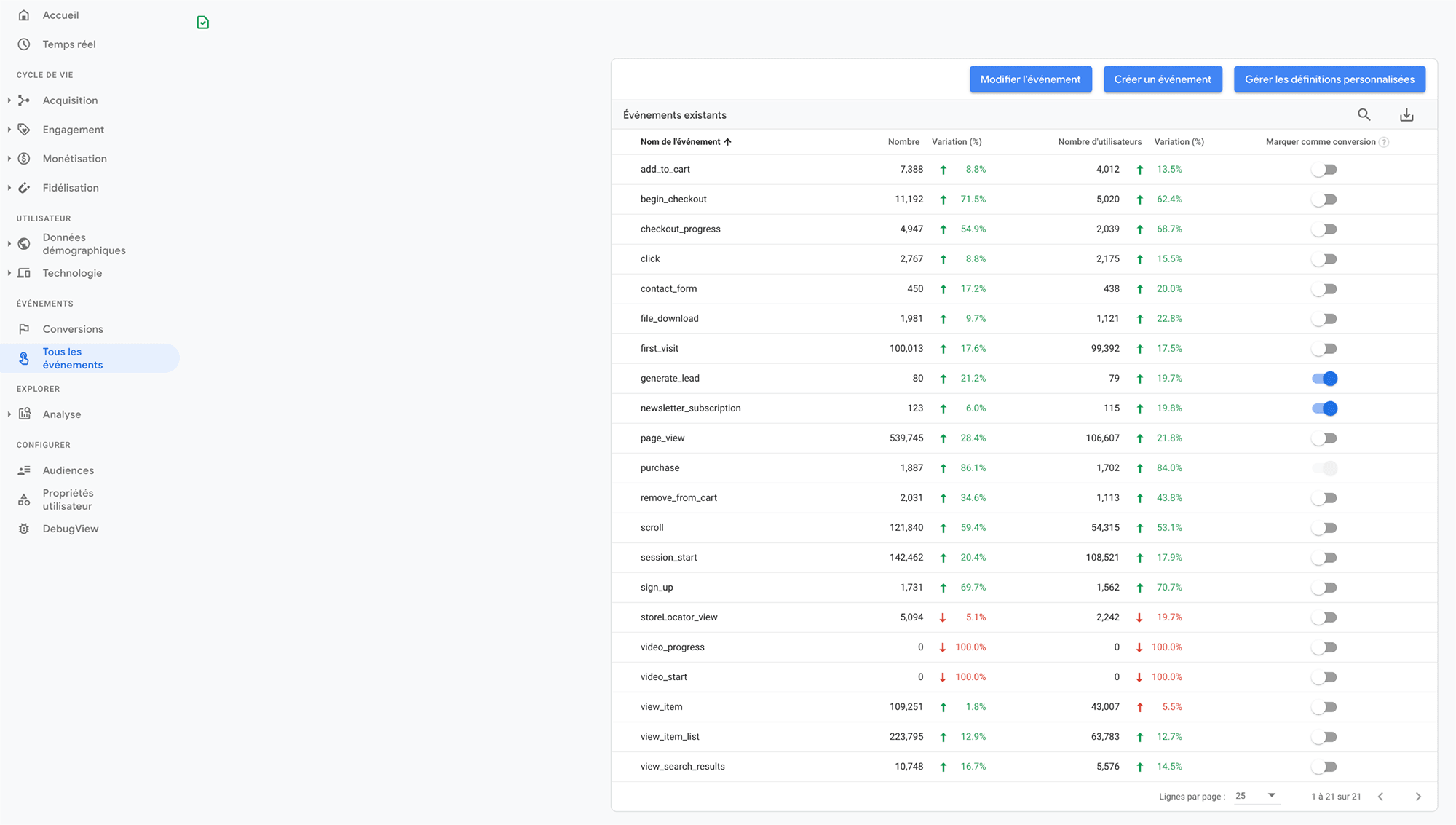Open the Lignes par page dropdown
Screen dimensions: 1456x825
(1256, 796)
